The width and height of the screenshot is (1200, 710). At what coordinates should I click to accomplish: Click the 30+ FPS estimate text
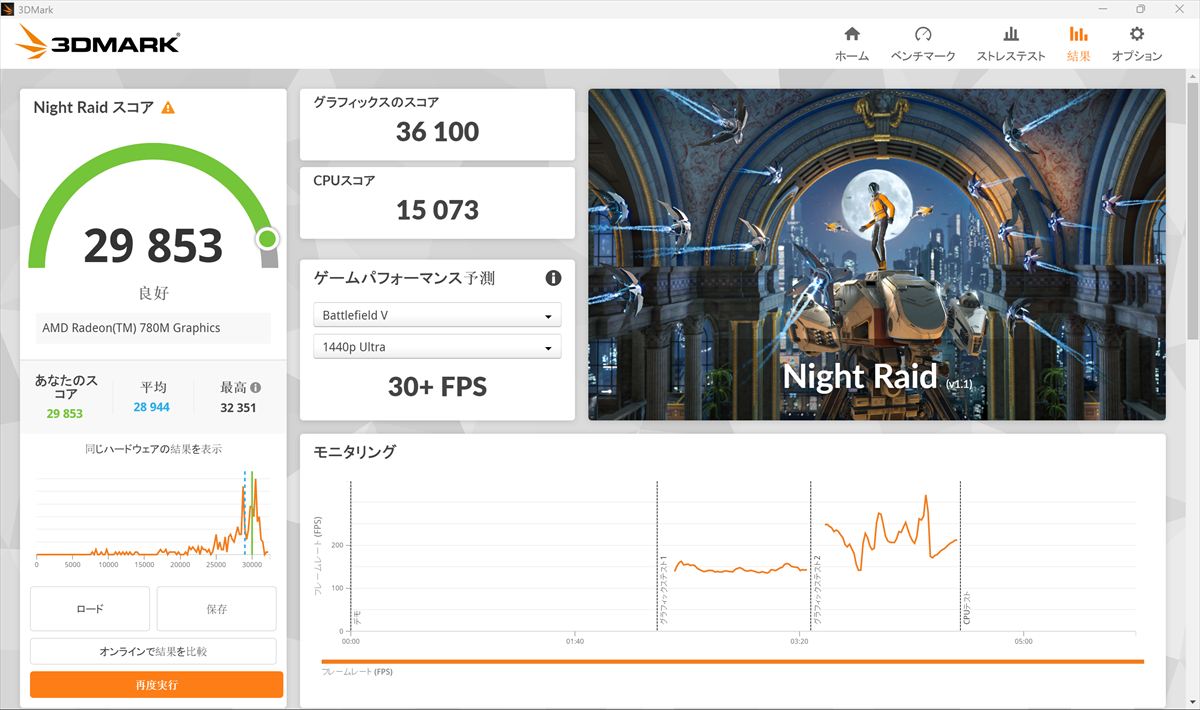click(437, 387)
